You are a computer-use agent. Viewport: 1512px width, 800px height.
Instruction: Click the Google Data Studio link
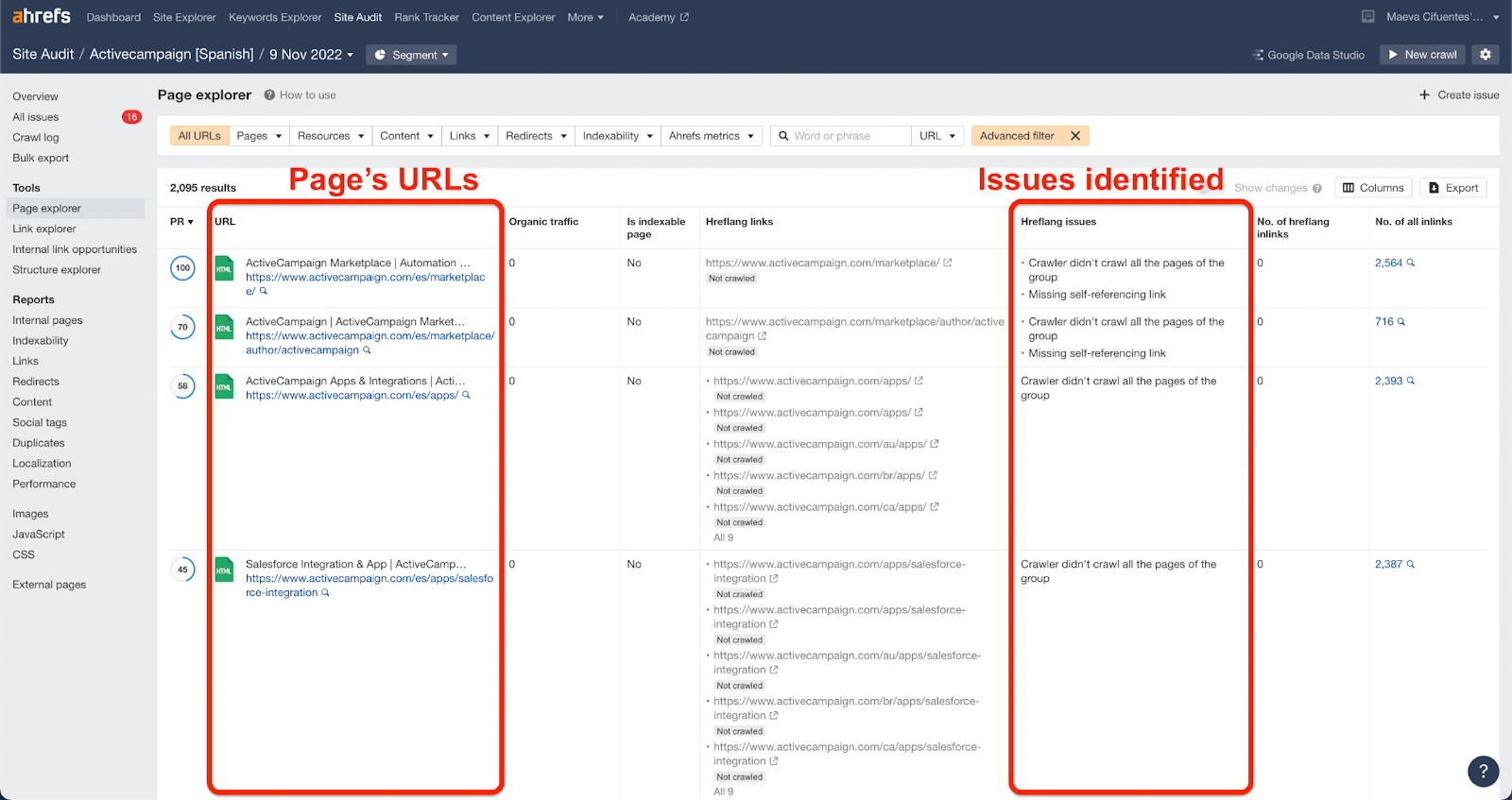click(x=1309, y=55)
